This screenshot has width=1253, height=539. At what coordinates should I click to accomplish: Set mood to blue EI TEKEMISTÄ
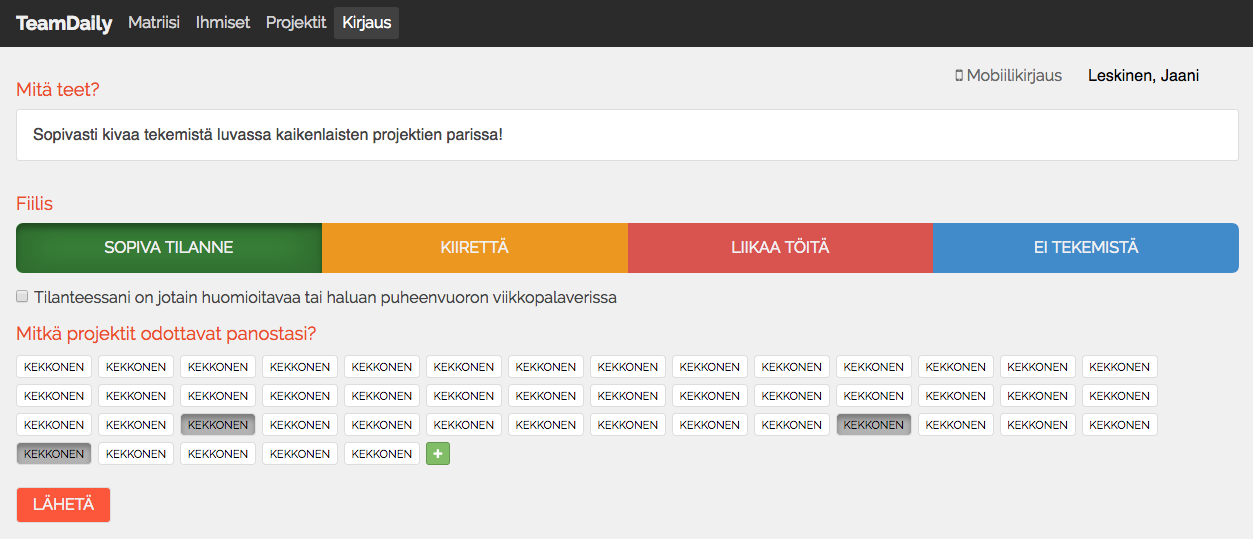(x=1086, y=248)
